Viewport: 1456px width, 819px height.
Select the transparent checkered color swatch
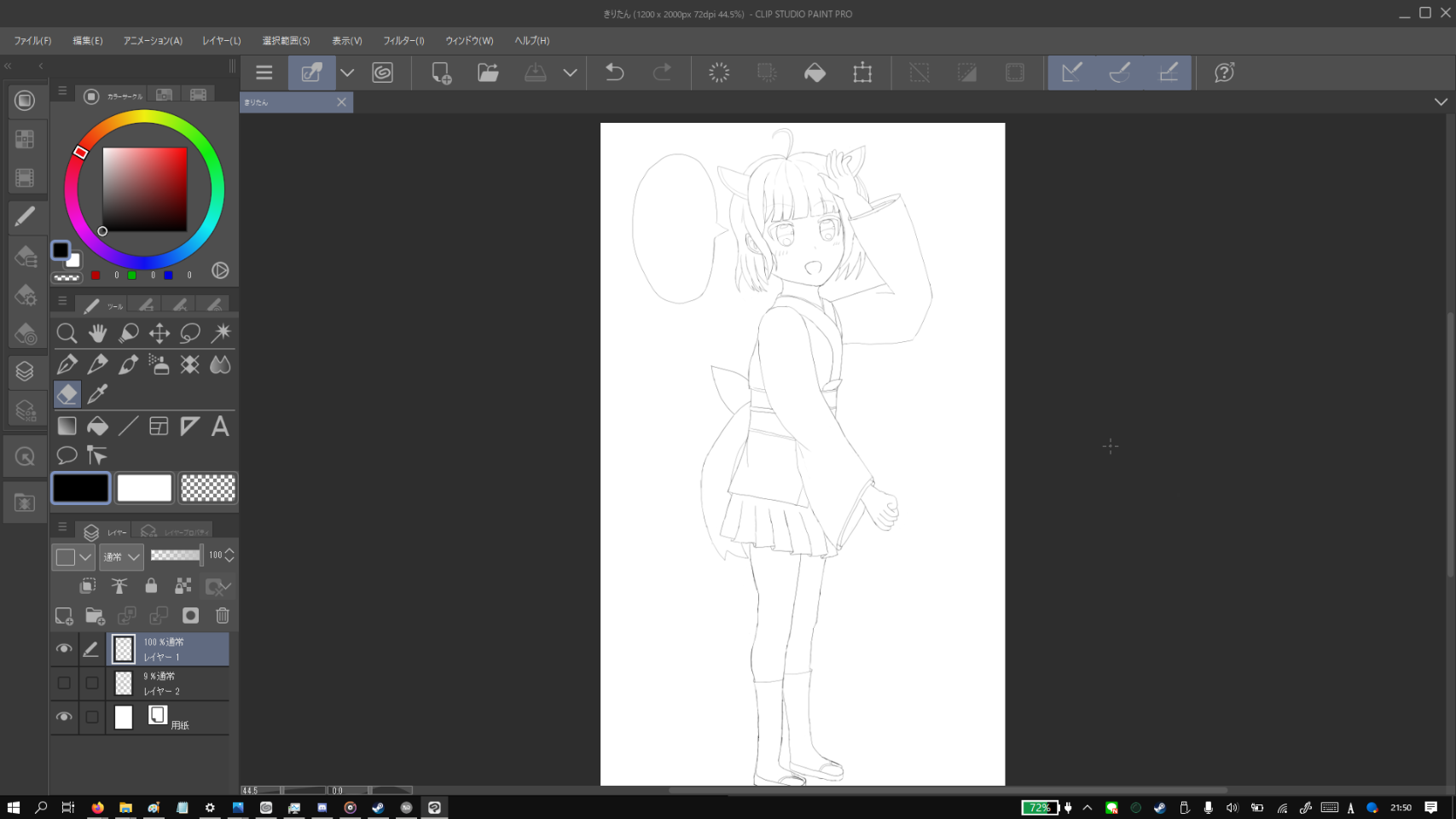click(x=208, y=488)
